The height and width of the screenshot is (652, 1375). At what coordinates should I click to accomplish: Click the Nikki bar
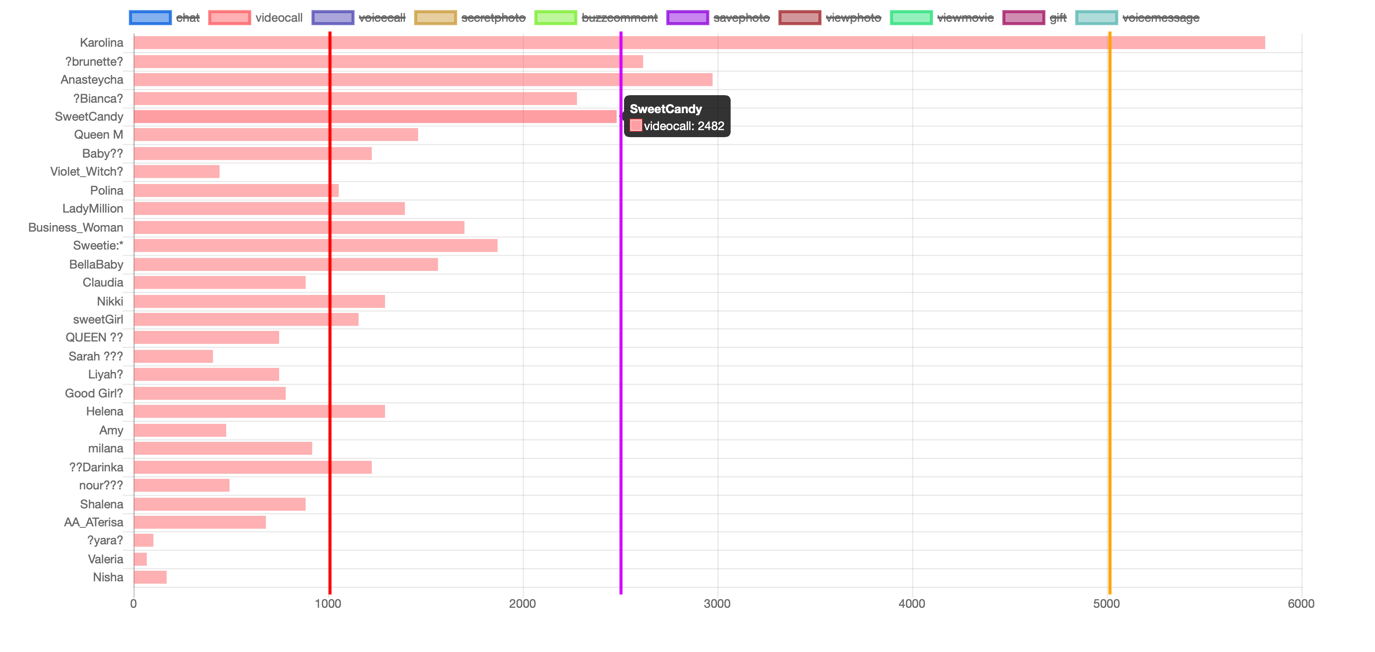(x=259, y=301)
